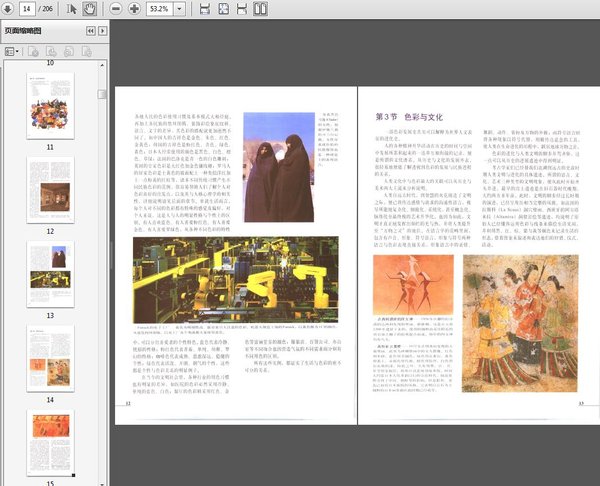The image size is (600, 486).
Task: Choose the Select (arrow cursor) tool
Action: 72,9
